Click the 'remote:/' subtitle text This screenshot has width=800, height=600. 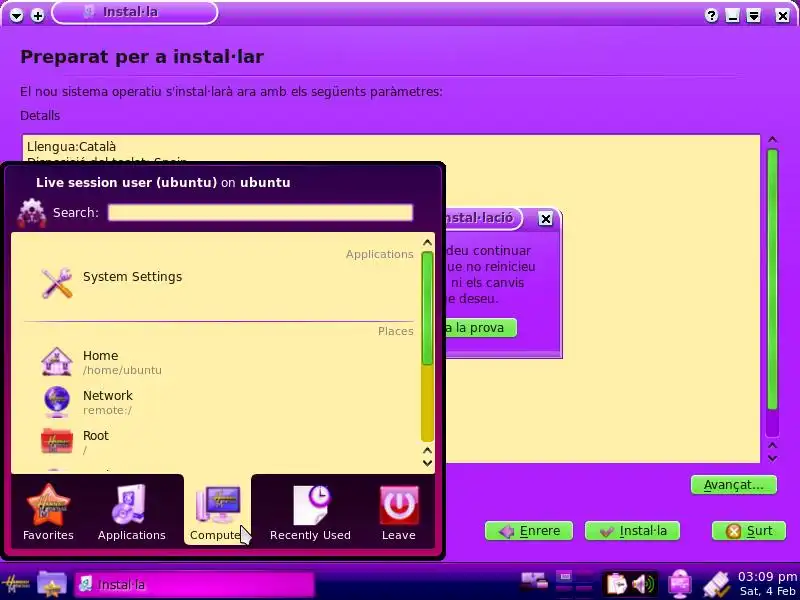point(107,410)
